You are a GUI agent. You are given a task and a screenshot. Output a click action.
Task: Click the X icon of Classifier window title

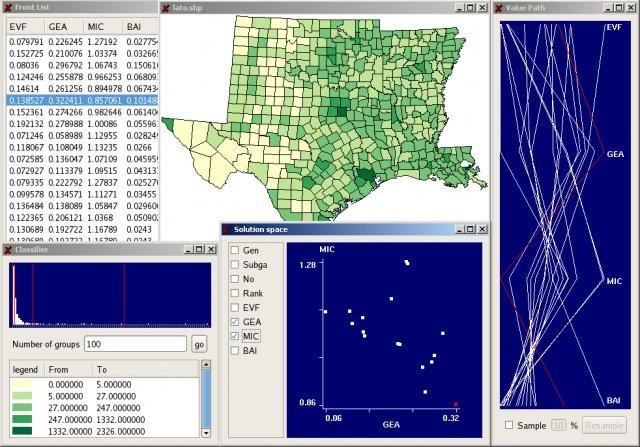pyautogui.click(x=8, y=249)
